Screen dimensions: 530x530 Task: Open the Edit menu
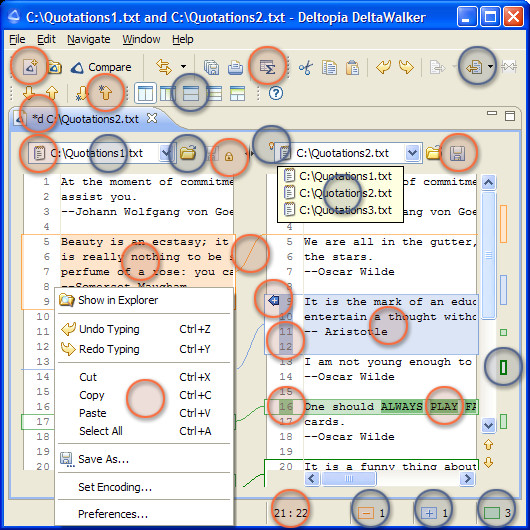tap(46, 39)
